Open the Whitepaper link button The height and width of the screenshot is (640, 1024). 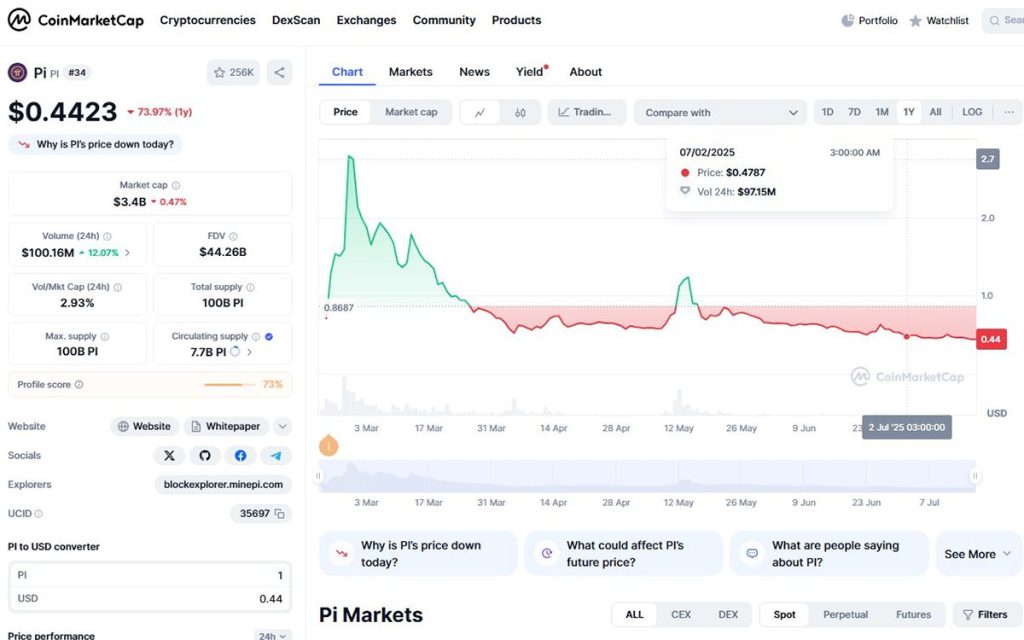tap(226, 426)
